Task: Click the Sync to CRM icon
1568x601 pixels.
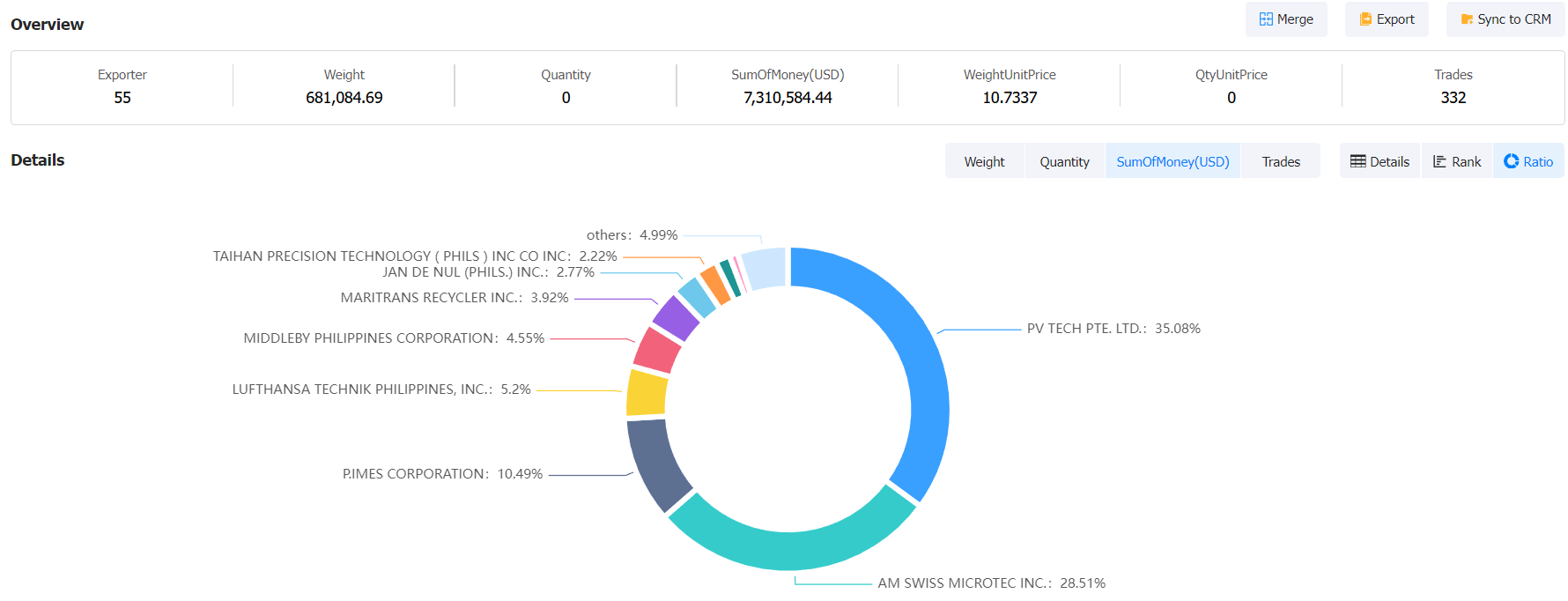Action: [x=1467, y=19]
